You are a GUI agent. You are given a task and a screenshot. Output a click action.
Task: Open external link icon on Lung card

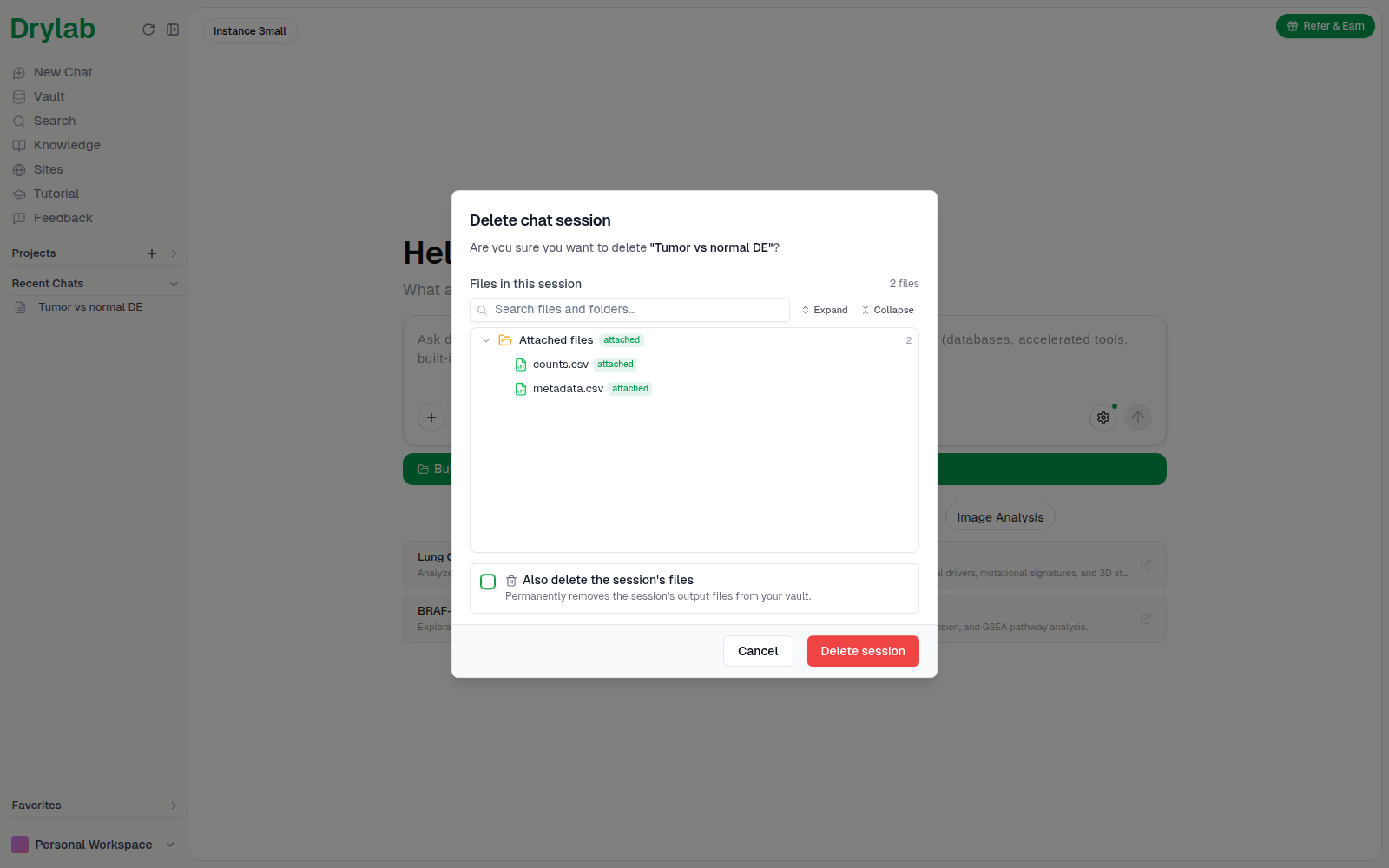click(x=1146, y=565)
